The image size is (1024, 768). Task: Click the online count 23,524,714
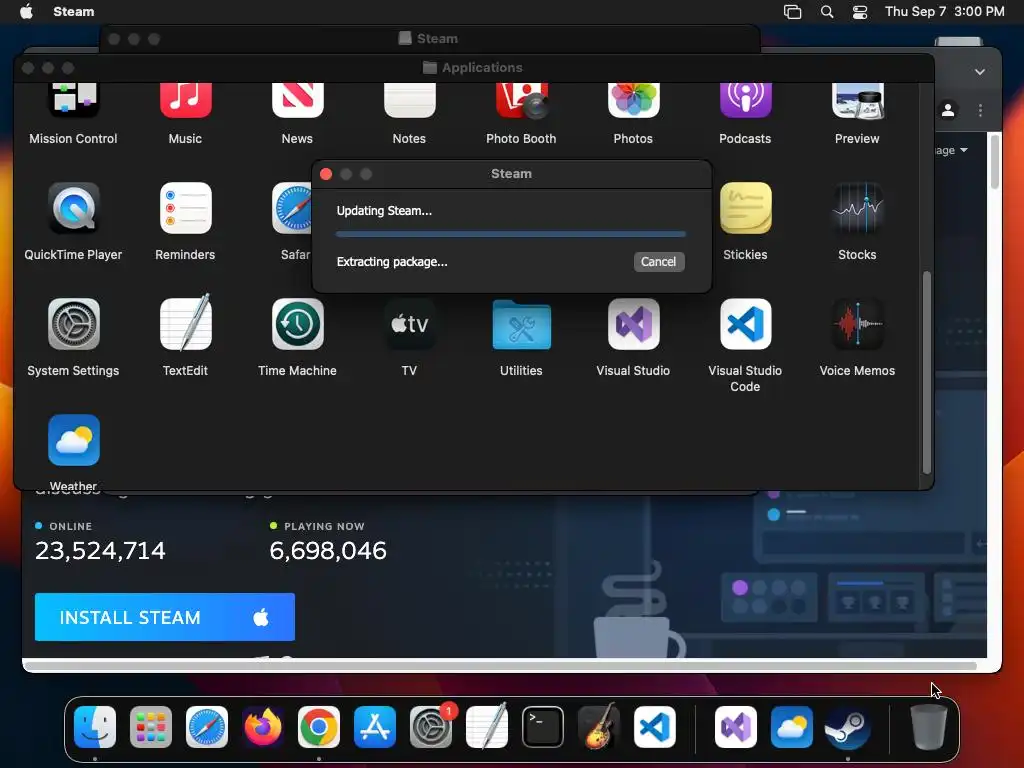[x=101, y=551]
